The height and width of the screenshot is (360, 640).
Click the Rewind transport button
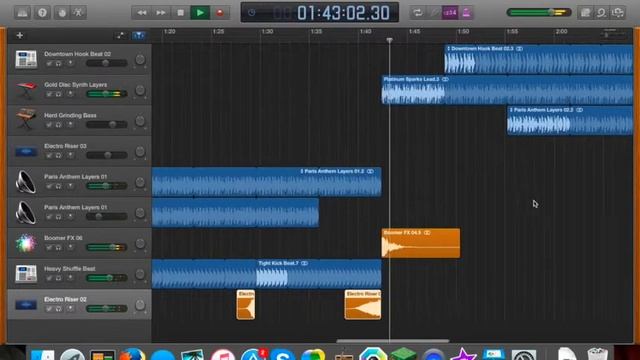[141, 13]
